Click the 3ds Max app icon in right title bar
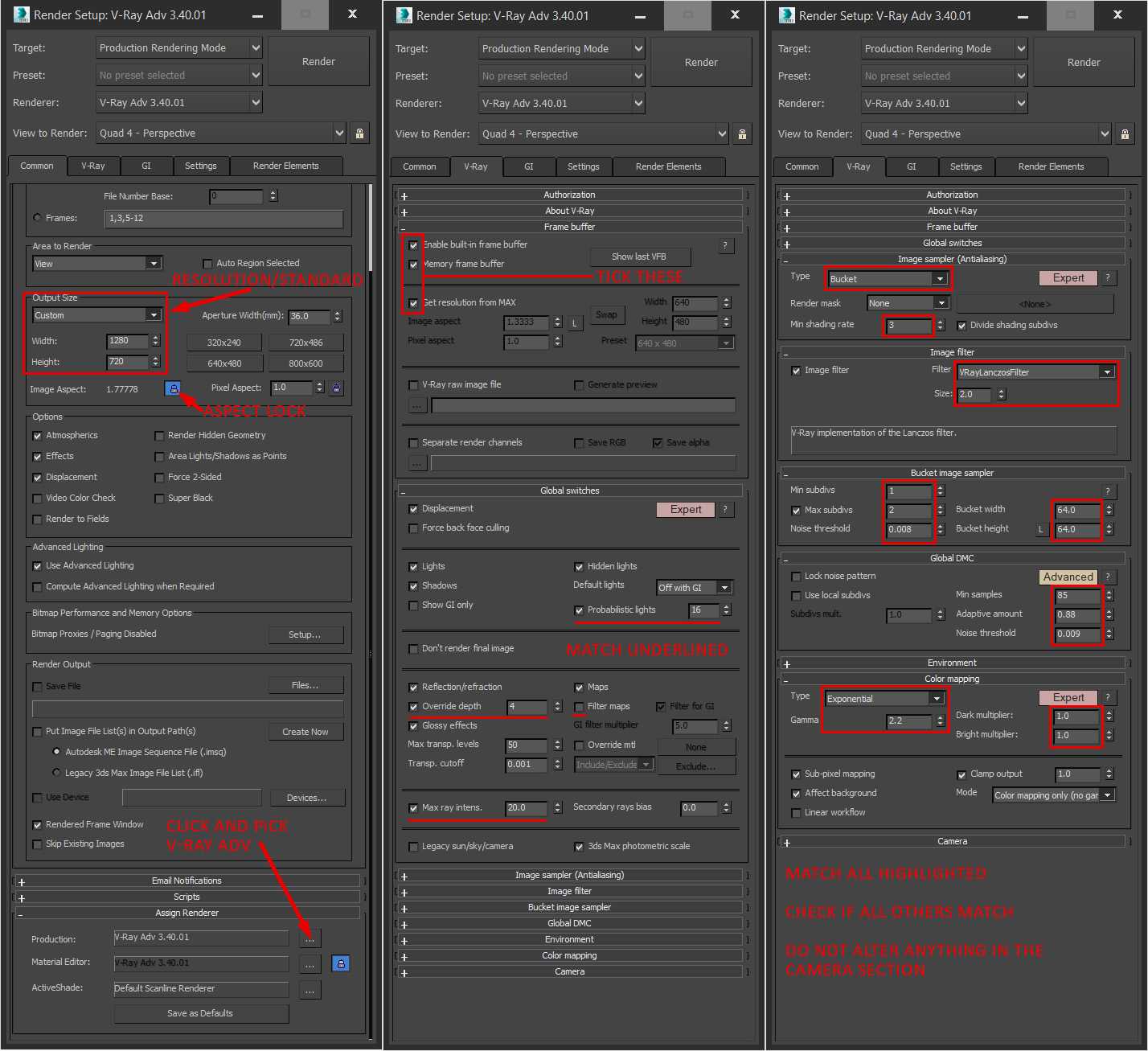 [x=786, y=14]
